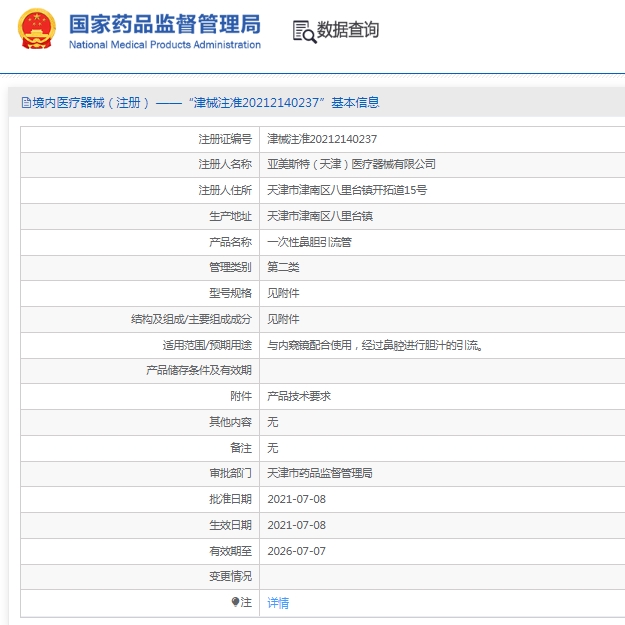The width and height of the screenshot is (625, 625).
Task: Click the 变更情况 label
Action: pyautogui.click(x=230, y=576)
